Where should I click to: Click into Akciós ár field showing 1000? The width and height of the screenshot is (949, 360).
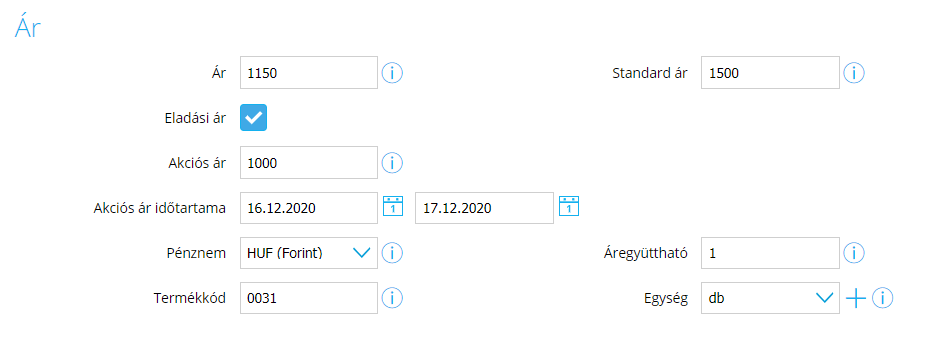pyautogui.click(x=309, y=163)
